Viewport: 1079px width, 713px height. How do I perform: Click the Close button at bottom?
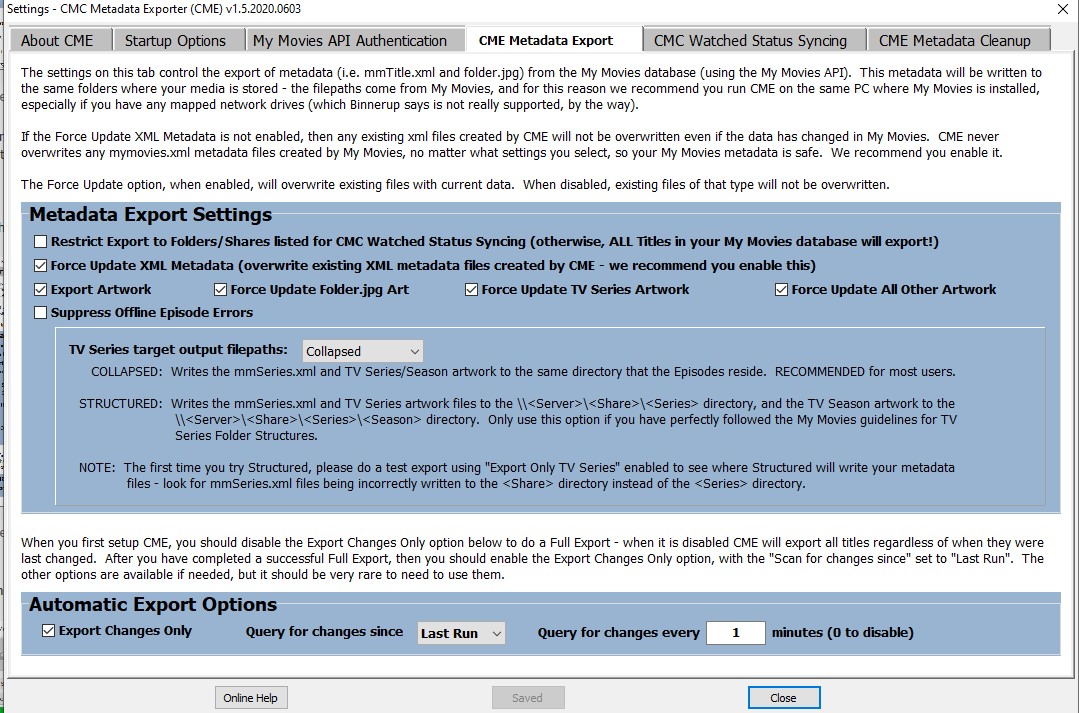[x=784, y=698]
